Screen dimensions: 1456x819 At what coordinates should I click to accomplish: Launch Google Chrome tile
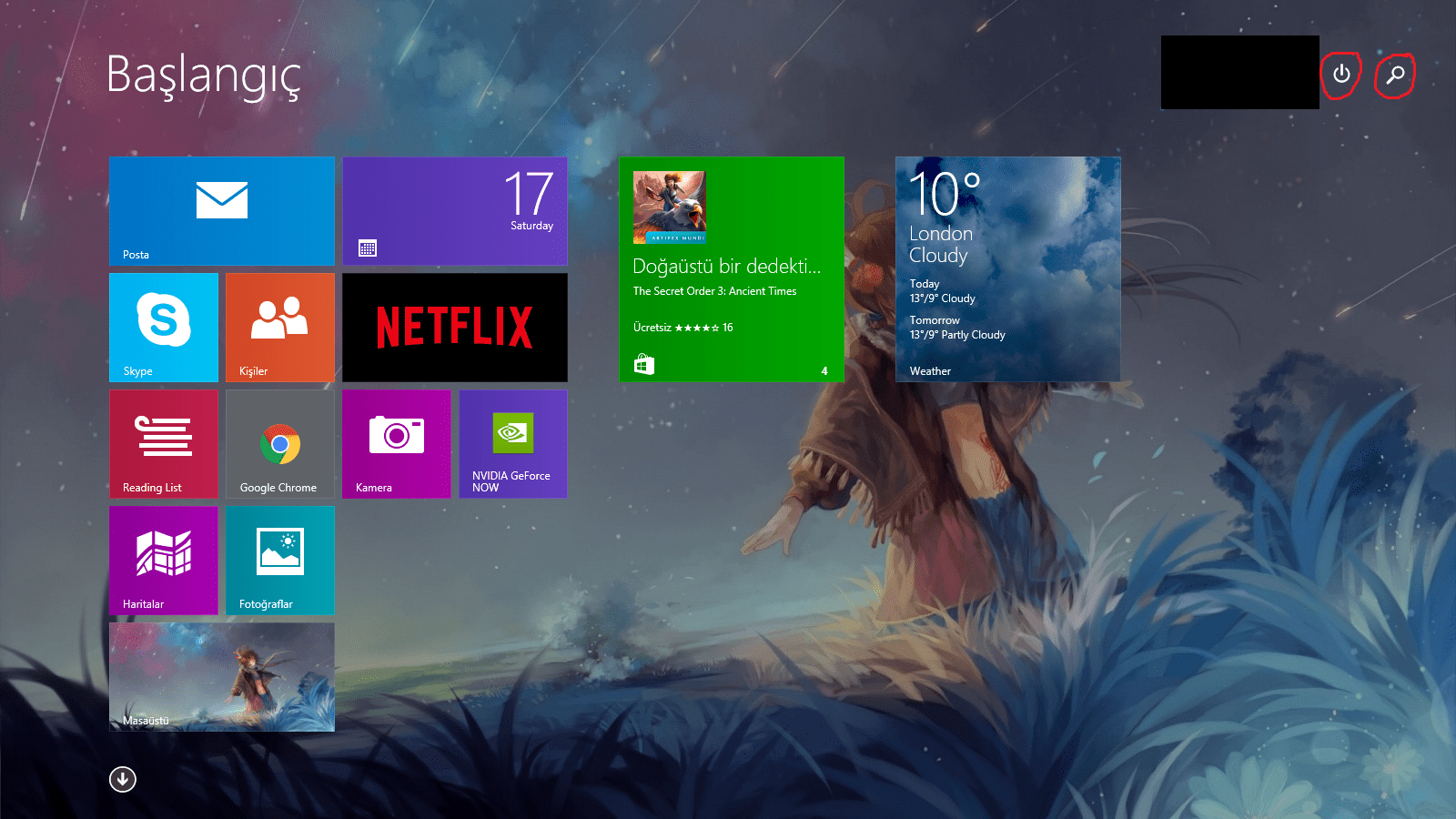(x=280, y=444)
